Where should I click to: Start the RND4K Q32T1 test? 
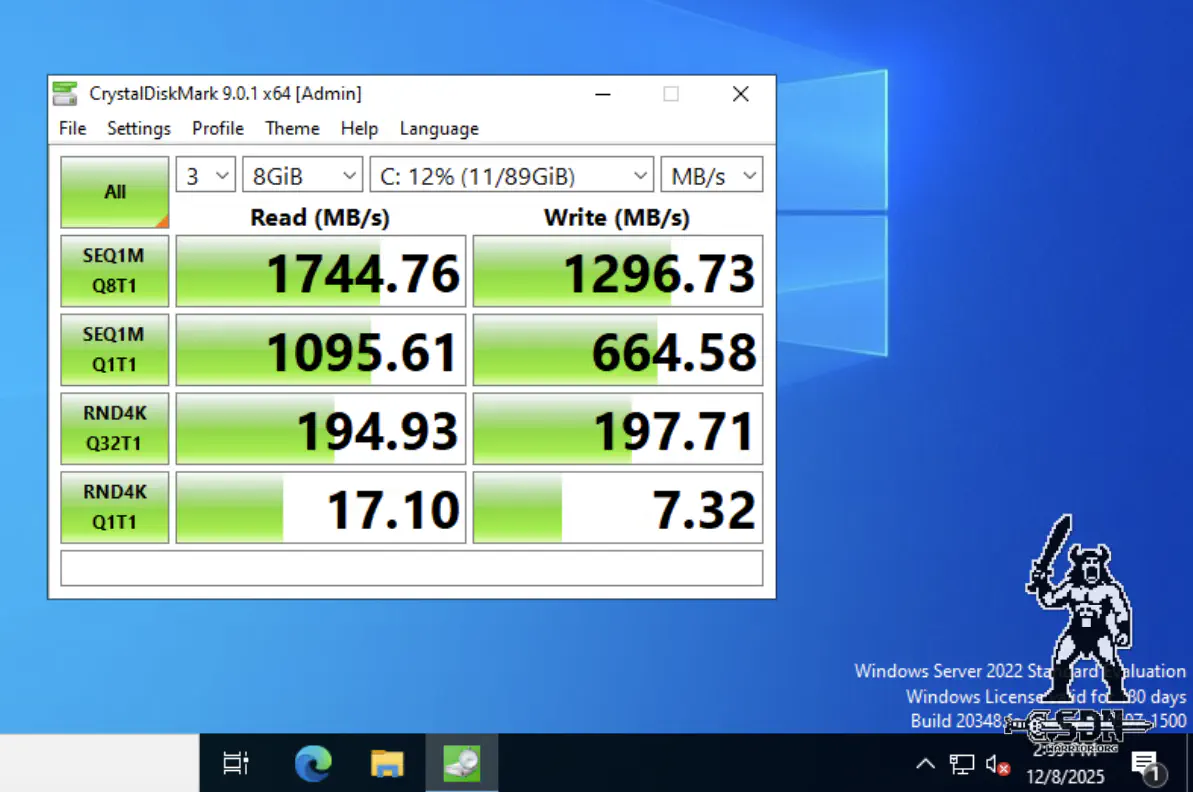tap(115, 428)
